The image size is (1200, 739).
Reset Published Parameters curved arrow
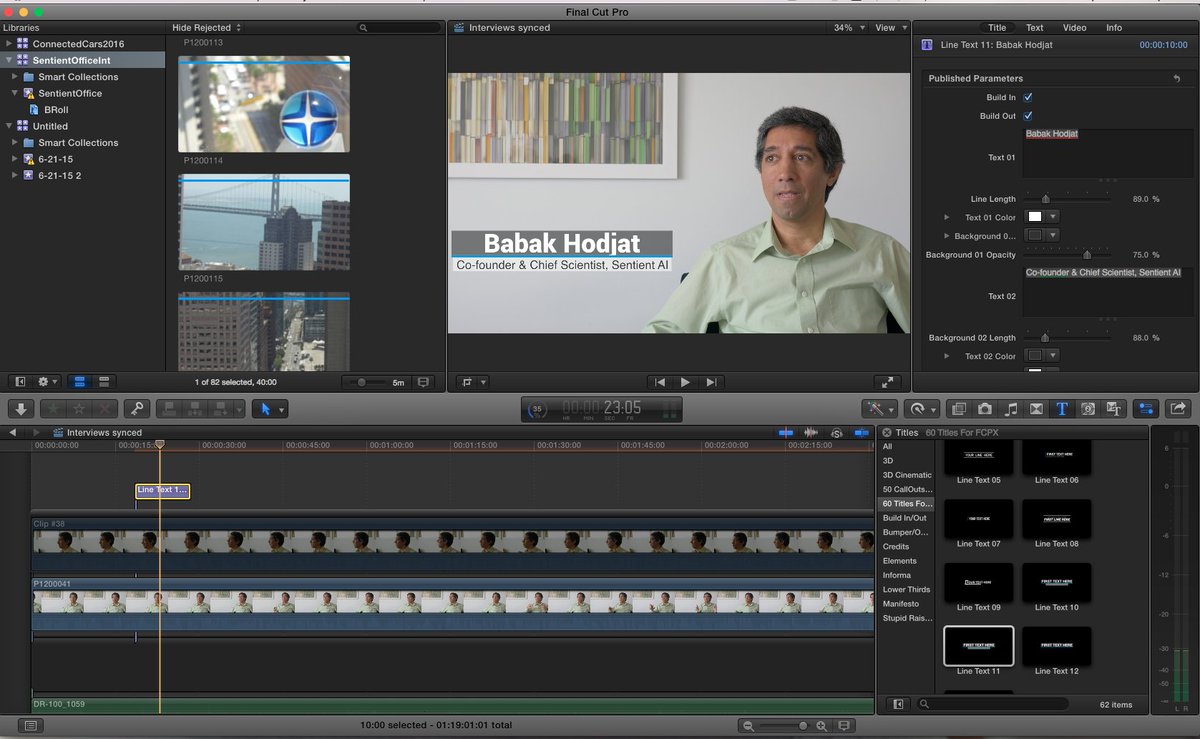[1177, 78]
